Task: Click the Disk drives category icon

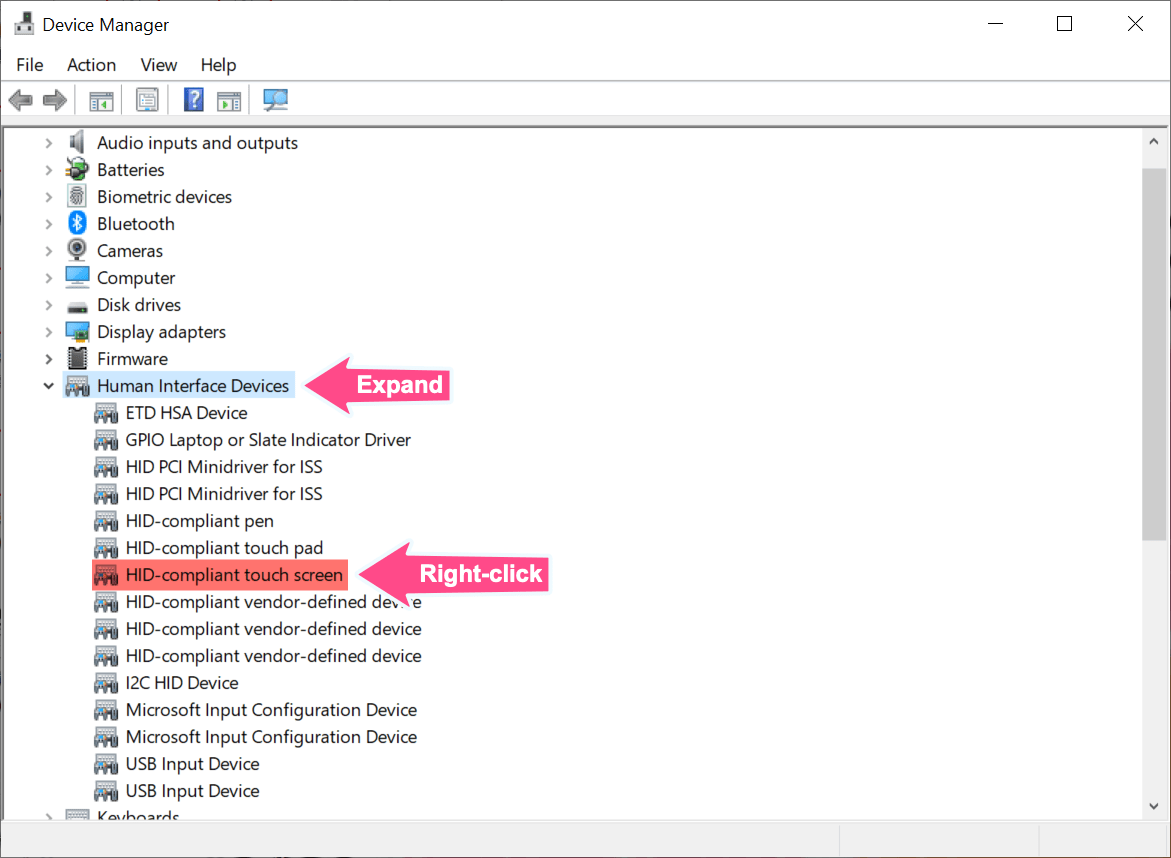Action: click(x=77, y=304)
